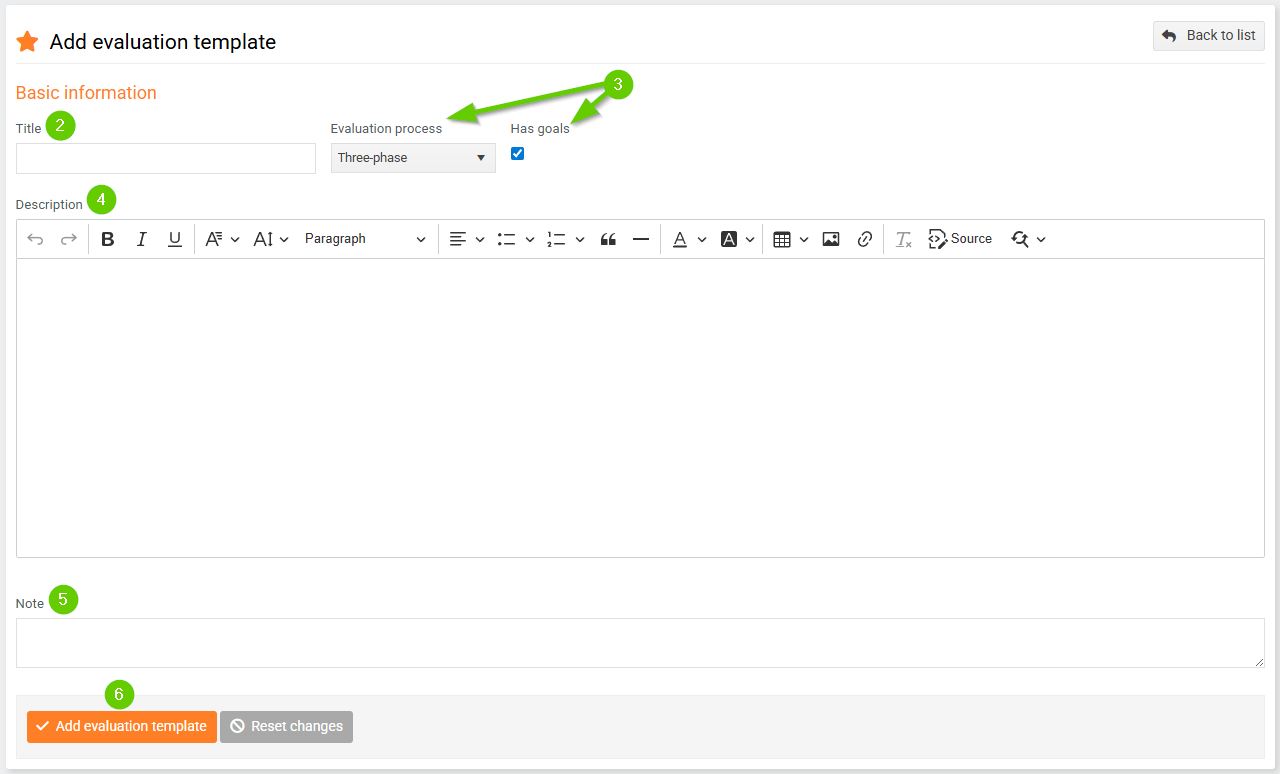Click the "Has goals" label text
Screen dimensions: 1280x774
click(540, 129)
